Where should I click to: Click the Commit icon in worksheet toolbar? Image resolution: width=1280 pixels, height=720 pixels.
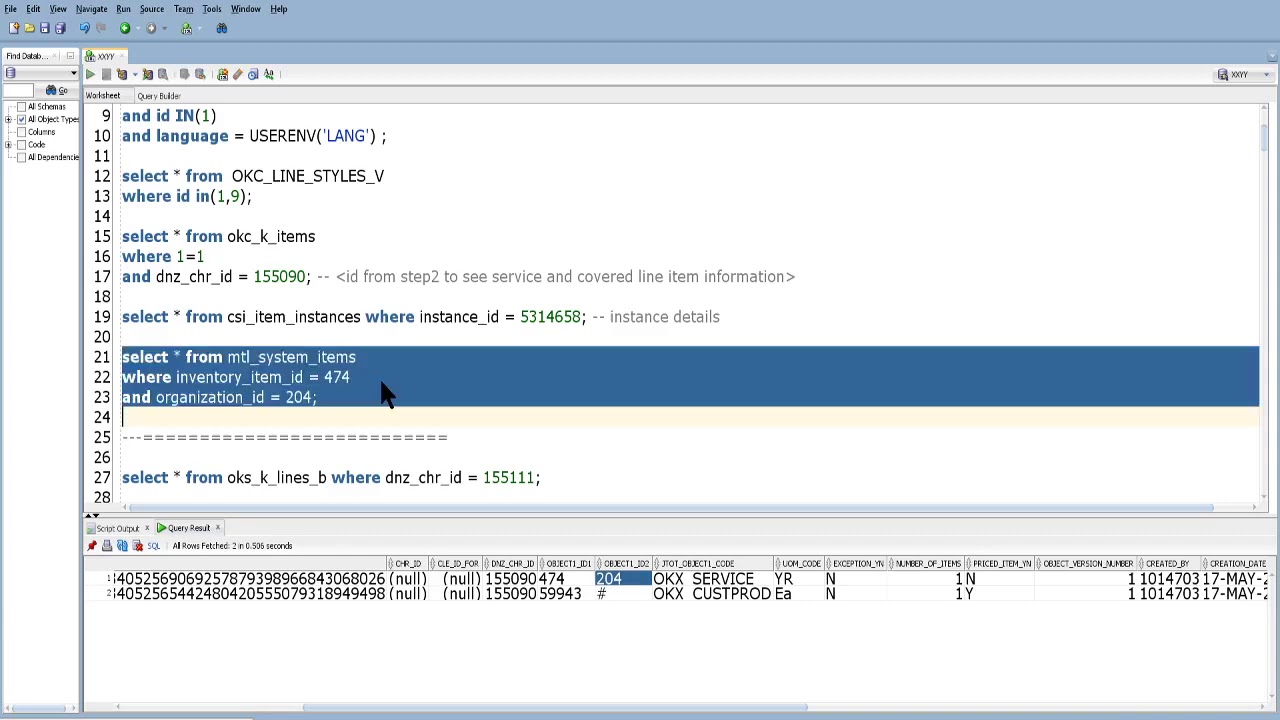(x=184, y=74)
